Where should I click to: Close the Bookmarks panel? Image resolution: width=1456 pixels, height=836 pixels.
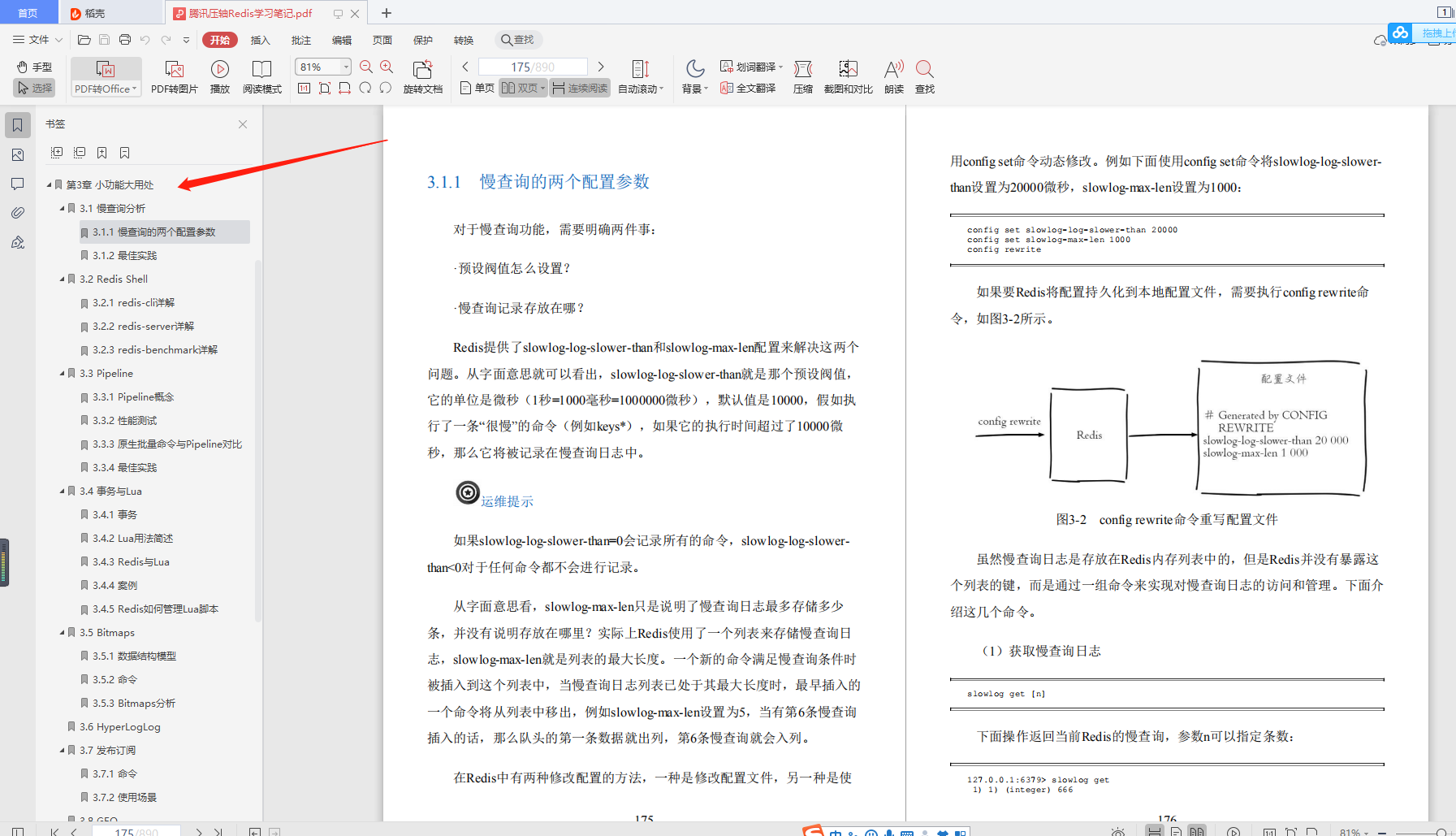click(243, 124)
